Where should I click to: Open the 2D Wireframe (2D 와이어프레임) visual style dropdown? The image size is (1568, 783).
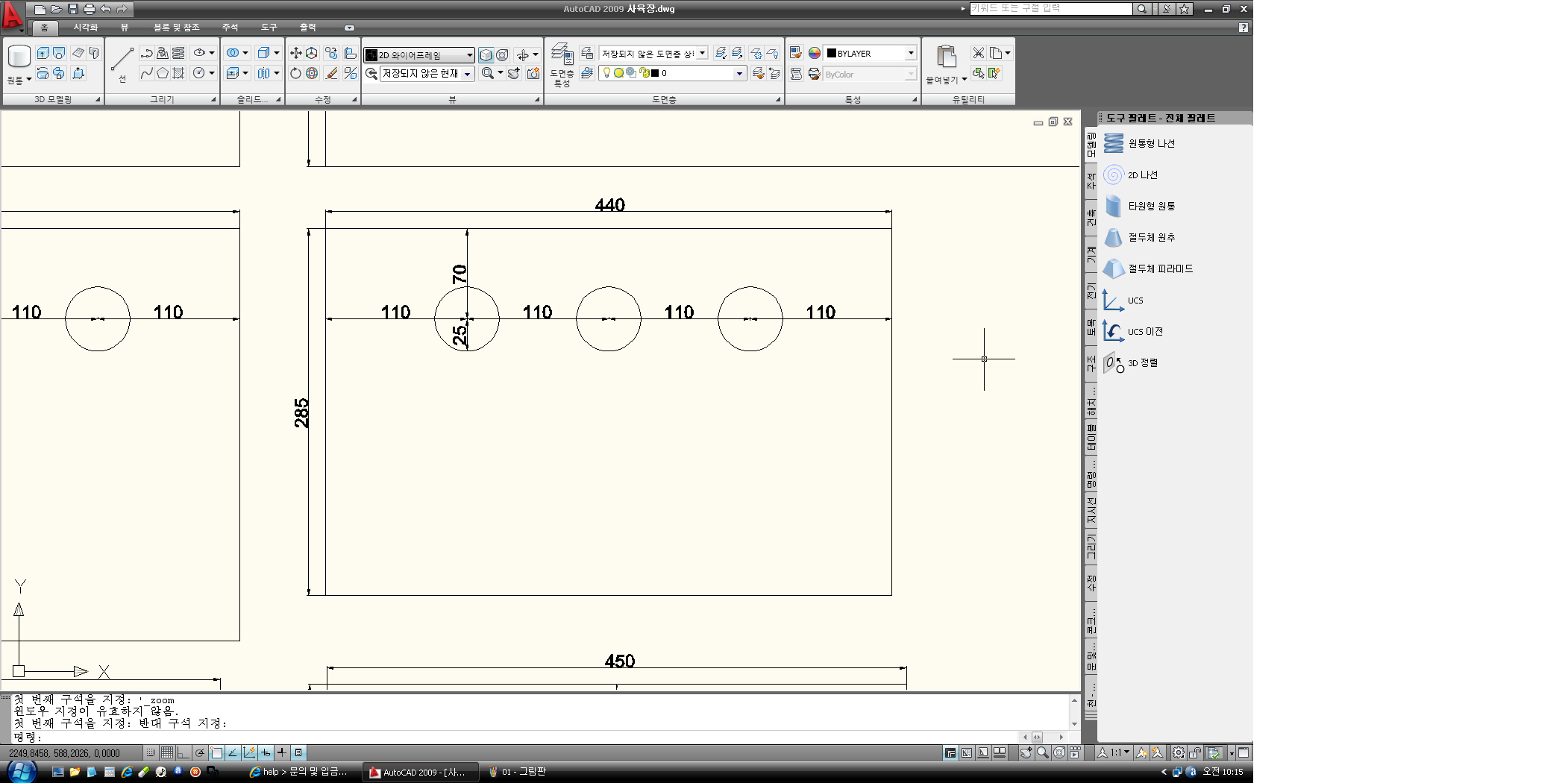click(x=419, y=54)
